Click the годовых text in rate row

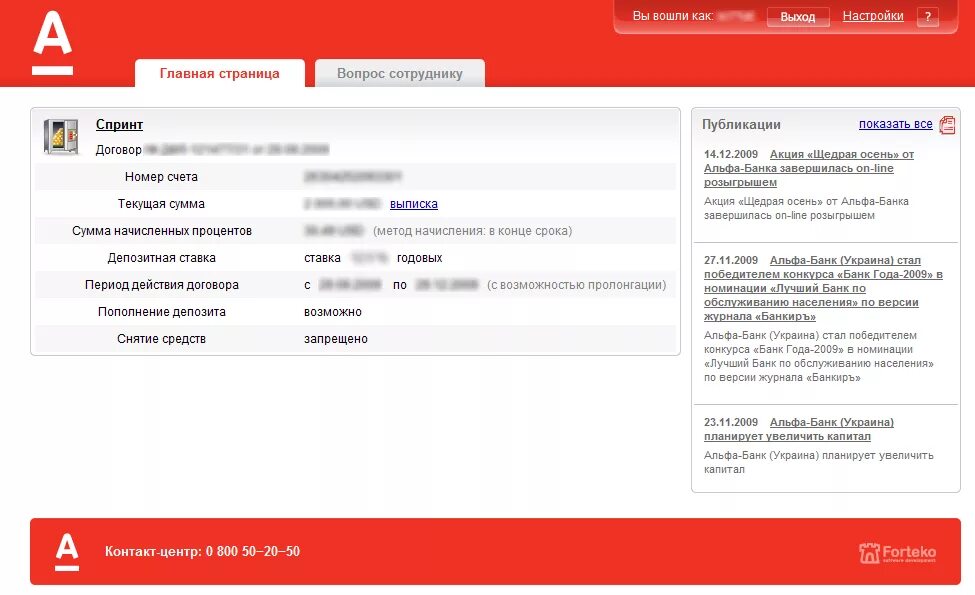tap(420, 258)
